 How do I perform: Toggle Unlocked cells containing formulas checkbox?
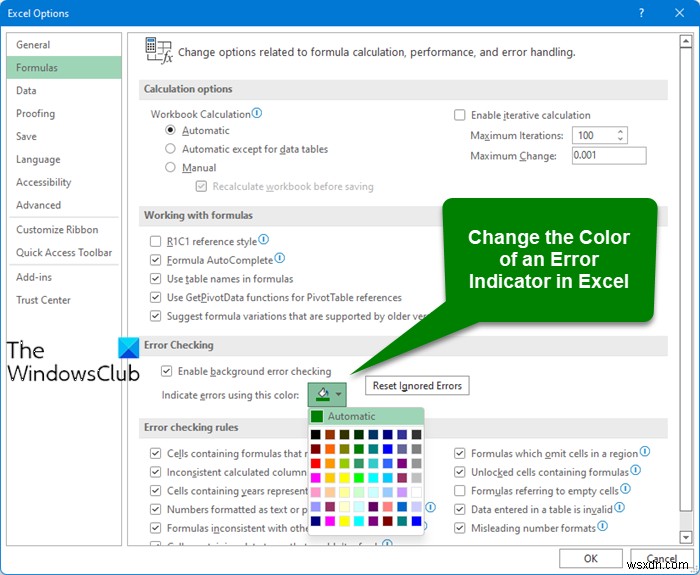tap(459, 472)
